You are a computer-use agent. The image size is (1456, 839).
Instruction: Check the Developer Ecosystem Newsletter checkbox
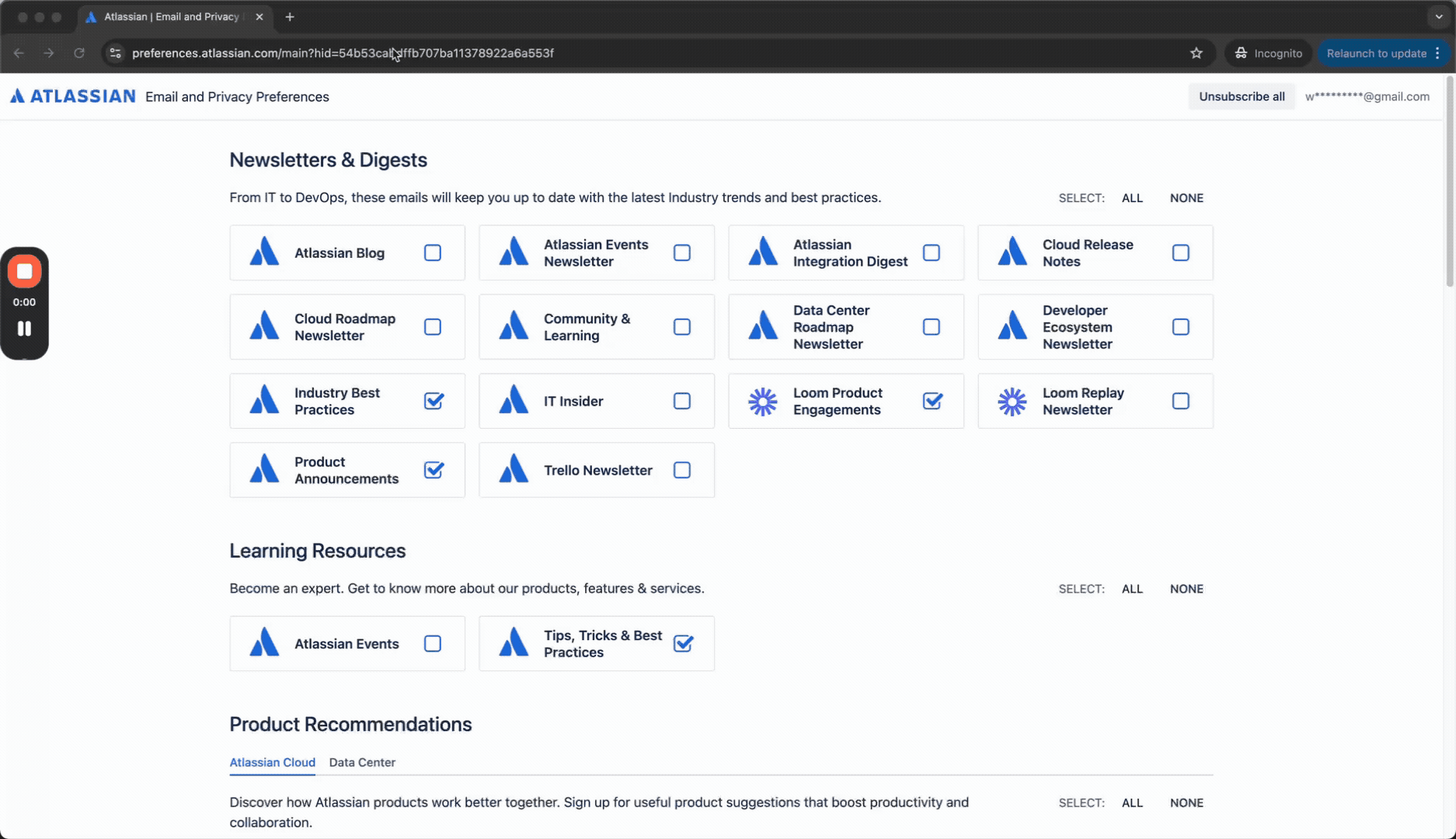pyautogui.click(x=1181, y=327)
